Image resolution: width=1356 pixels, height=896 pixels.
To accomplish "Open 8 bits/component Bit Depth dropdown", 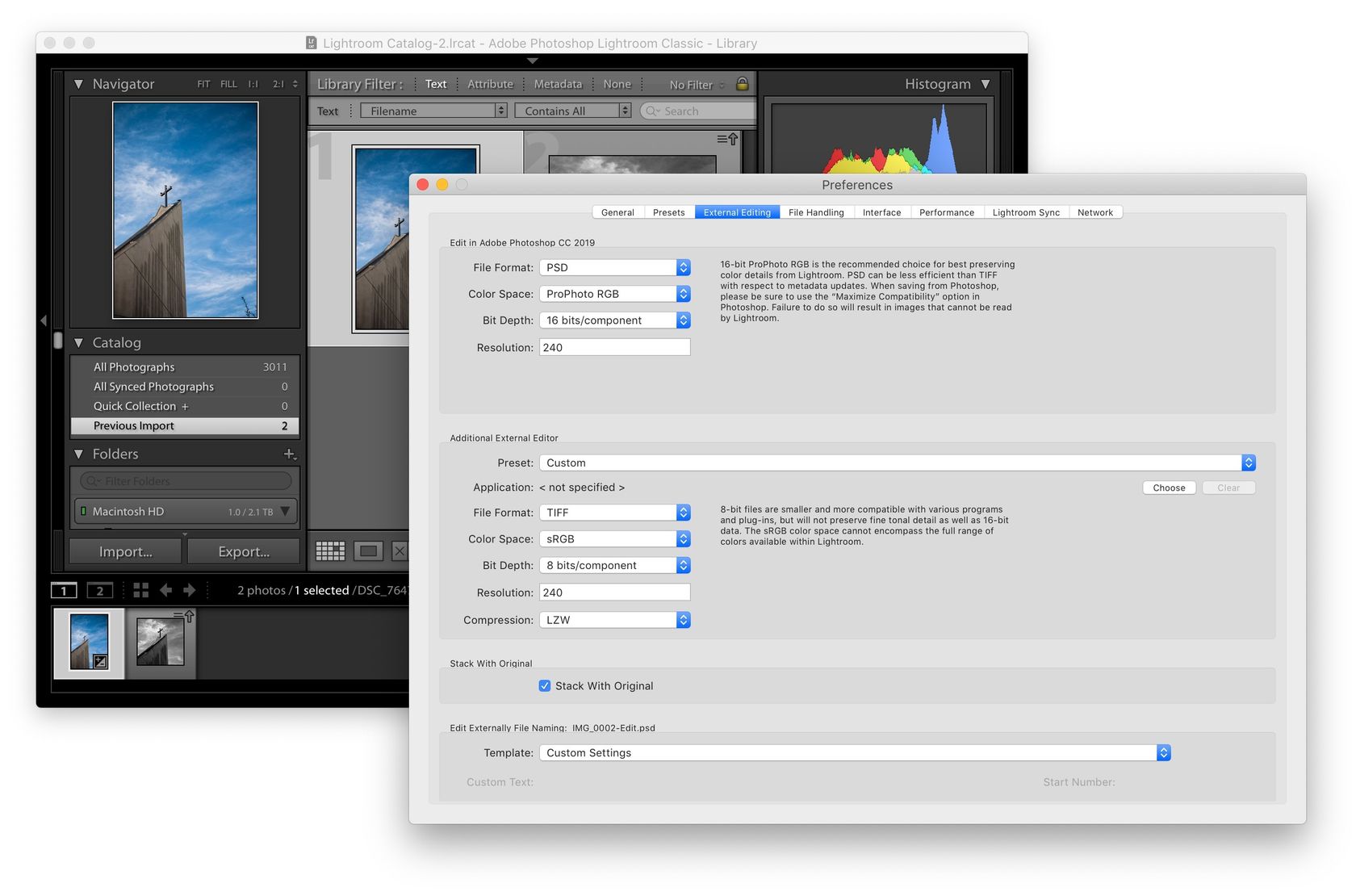I will (615, 565).
